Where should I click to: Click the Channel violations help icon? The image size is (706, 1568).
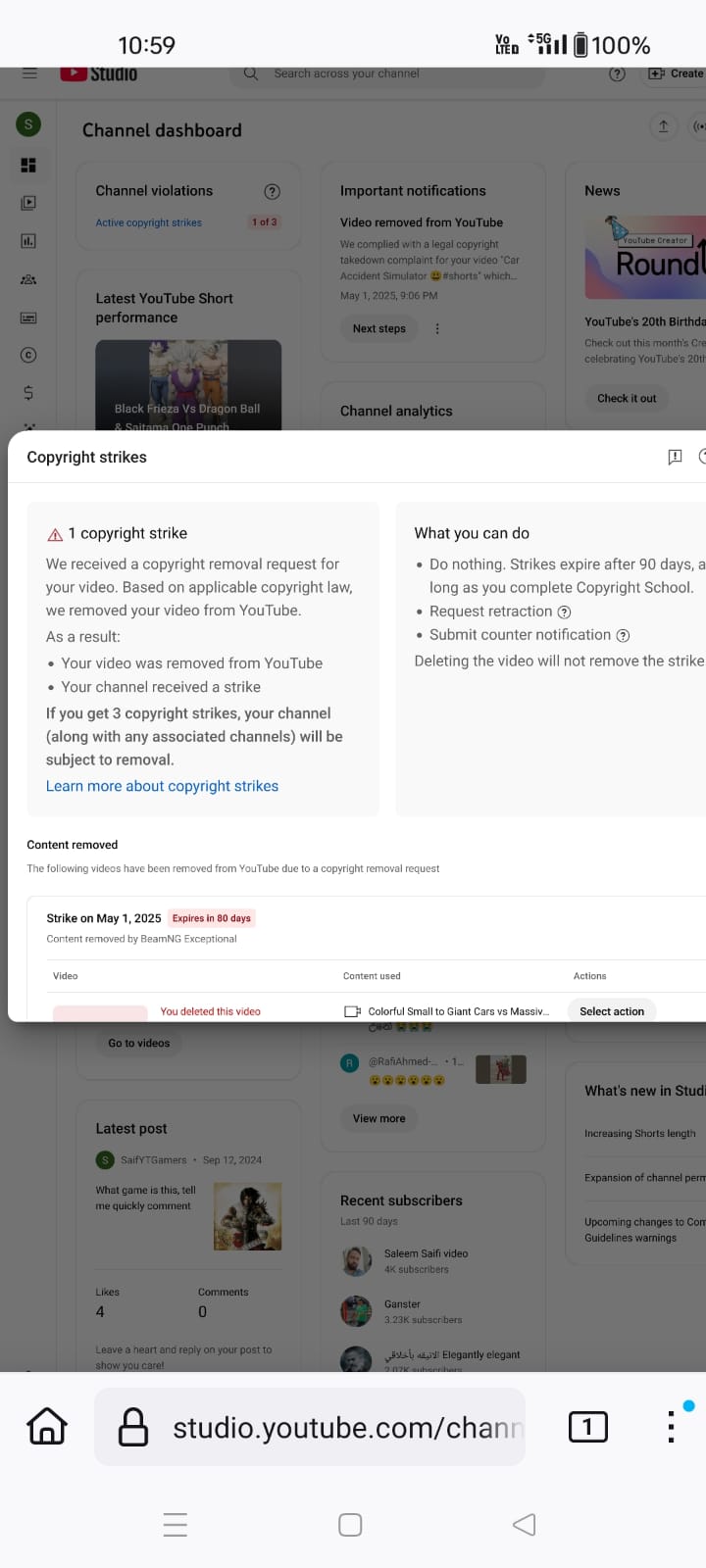(x=273, y=191)
